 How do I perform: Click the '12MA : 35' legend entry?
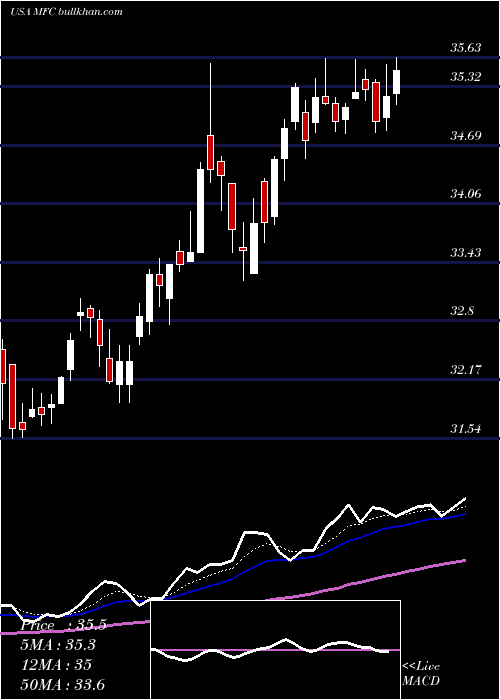[x=56, y=664]
